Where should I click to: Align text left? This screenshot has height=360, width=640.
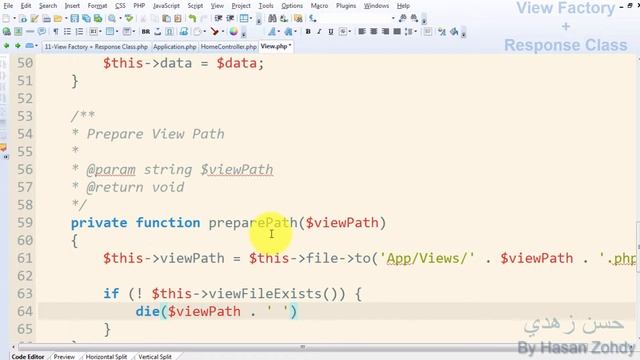(362, 31)
